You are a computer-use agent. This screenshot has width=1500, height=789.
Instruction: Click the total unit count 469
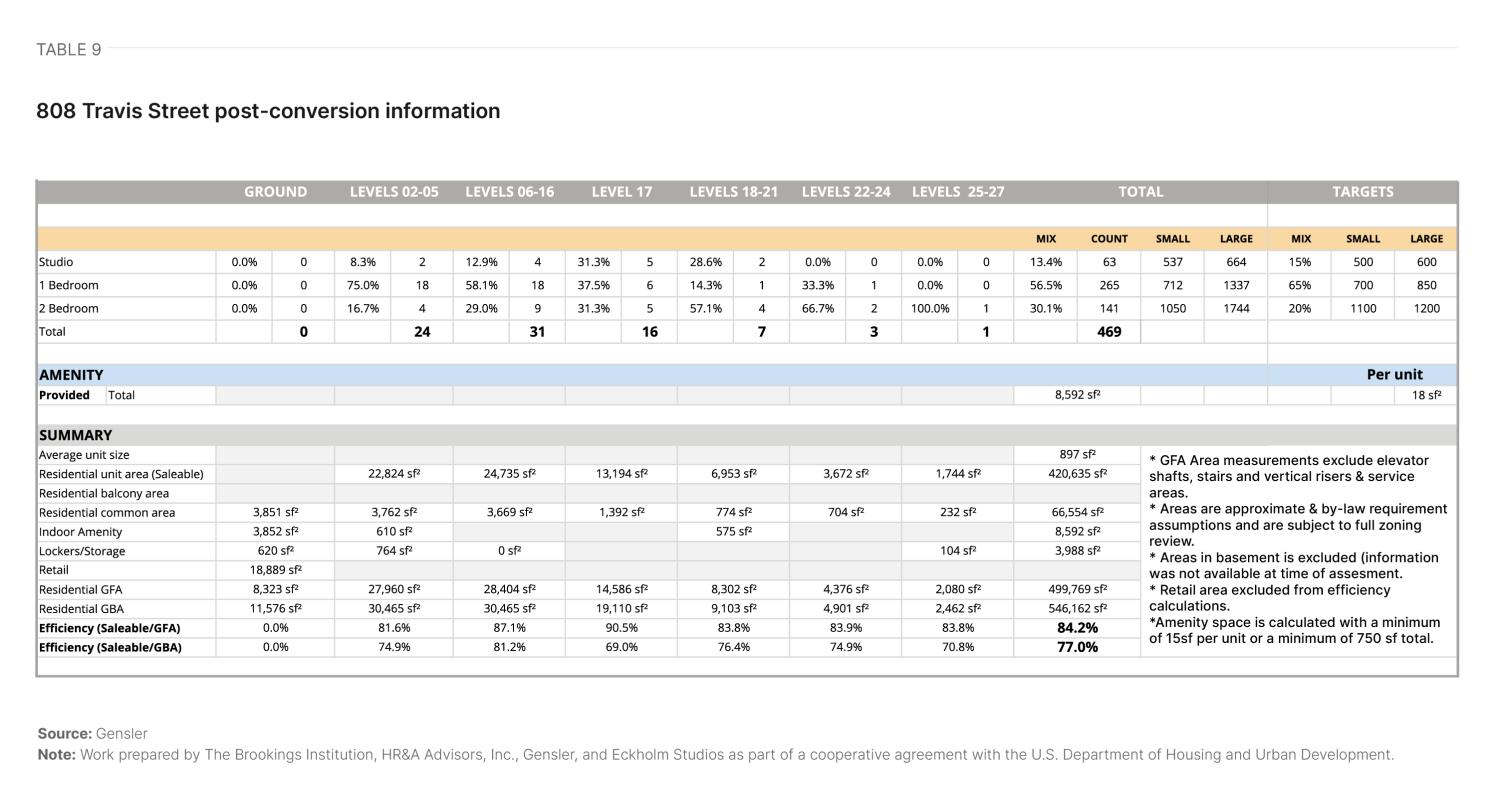[1109, 332]
